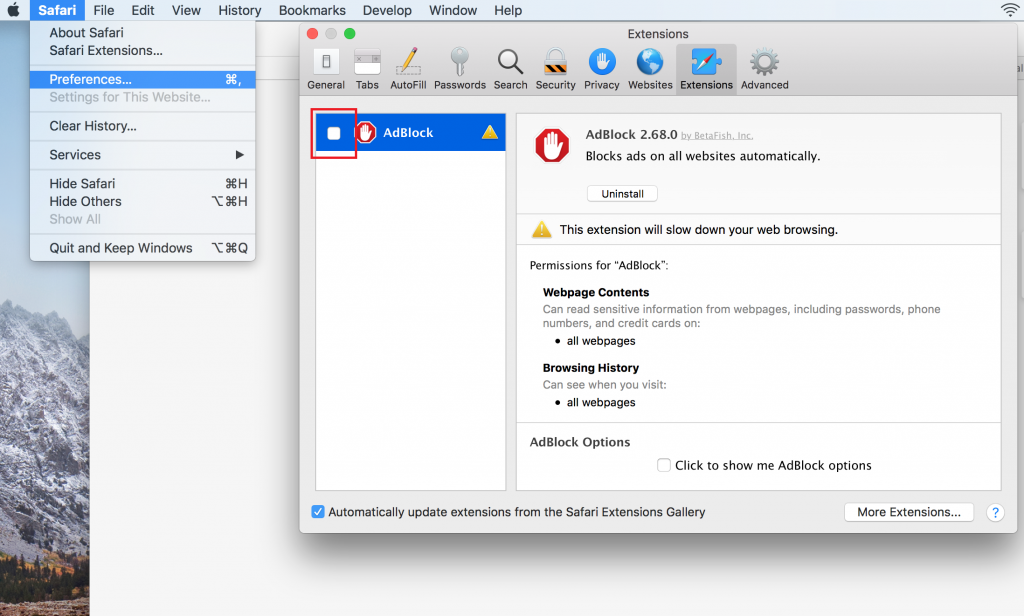Open the Security preferences pane
Viewport: 1024px width, 616px height.
(556, 69)
